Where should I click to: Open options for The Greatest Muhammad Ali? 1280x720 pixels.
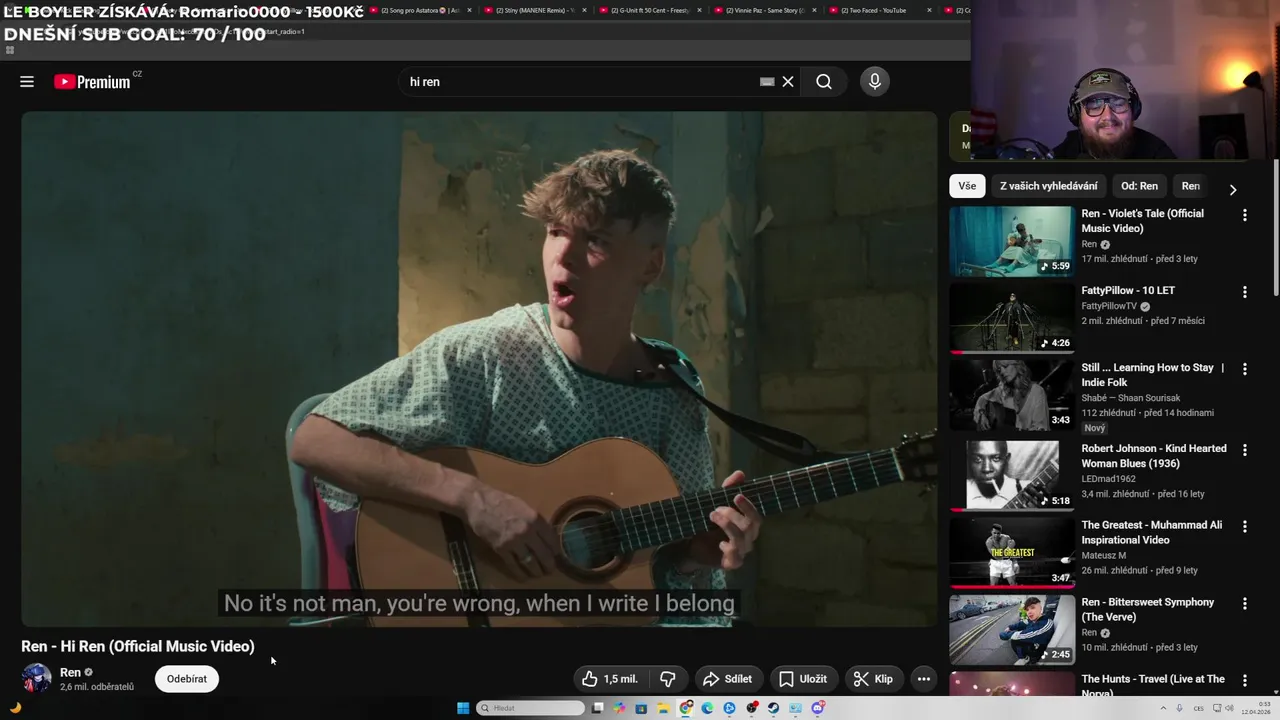point(1245,527)
